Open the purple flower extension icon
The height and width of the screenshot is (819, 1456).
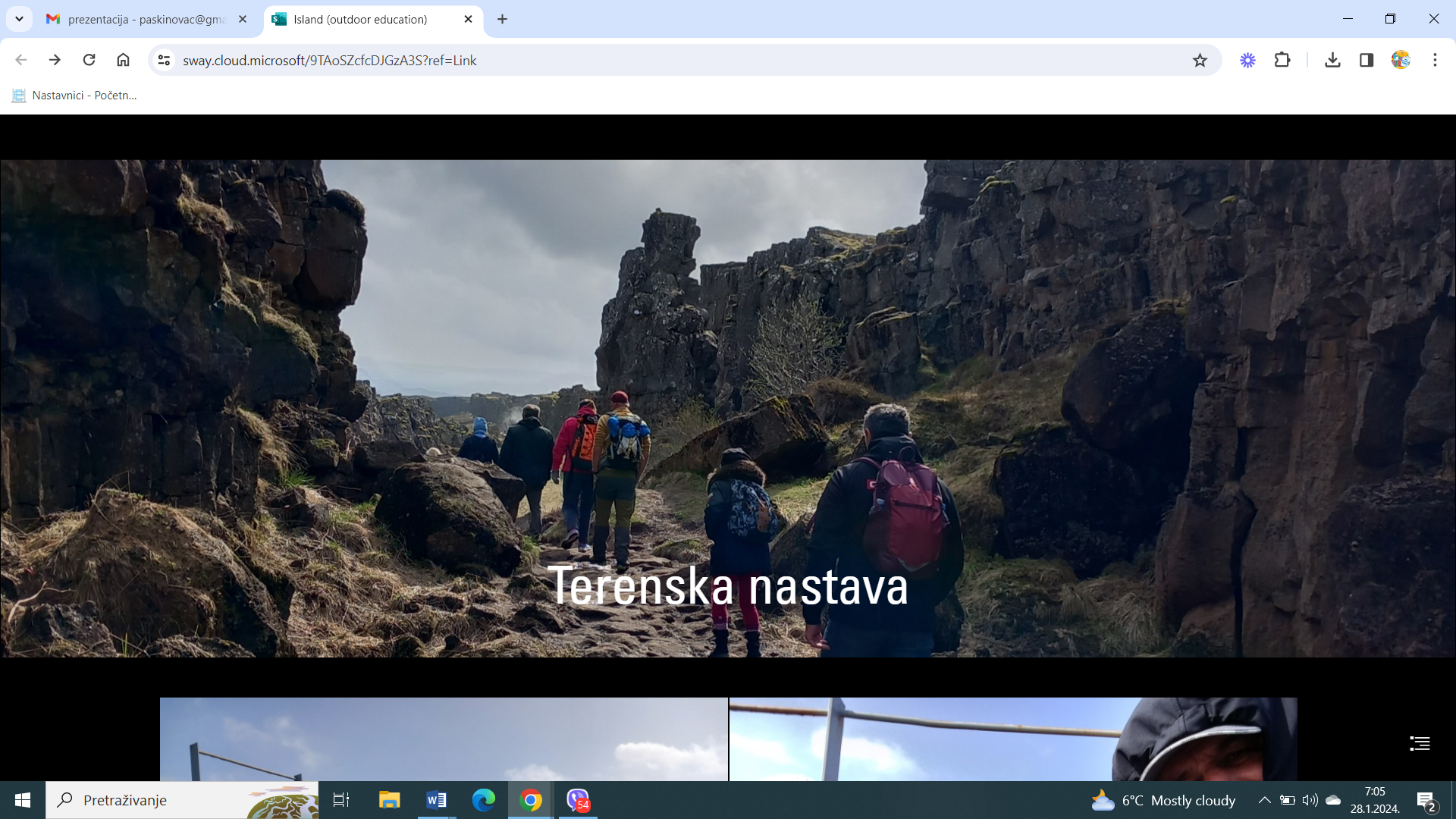pyautogui.click(x=1247, y=60)
